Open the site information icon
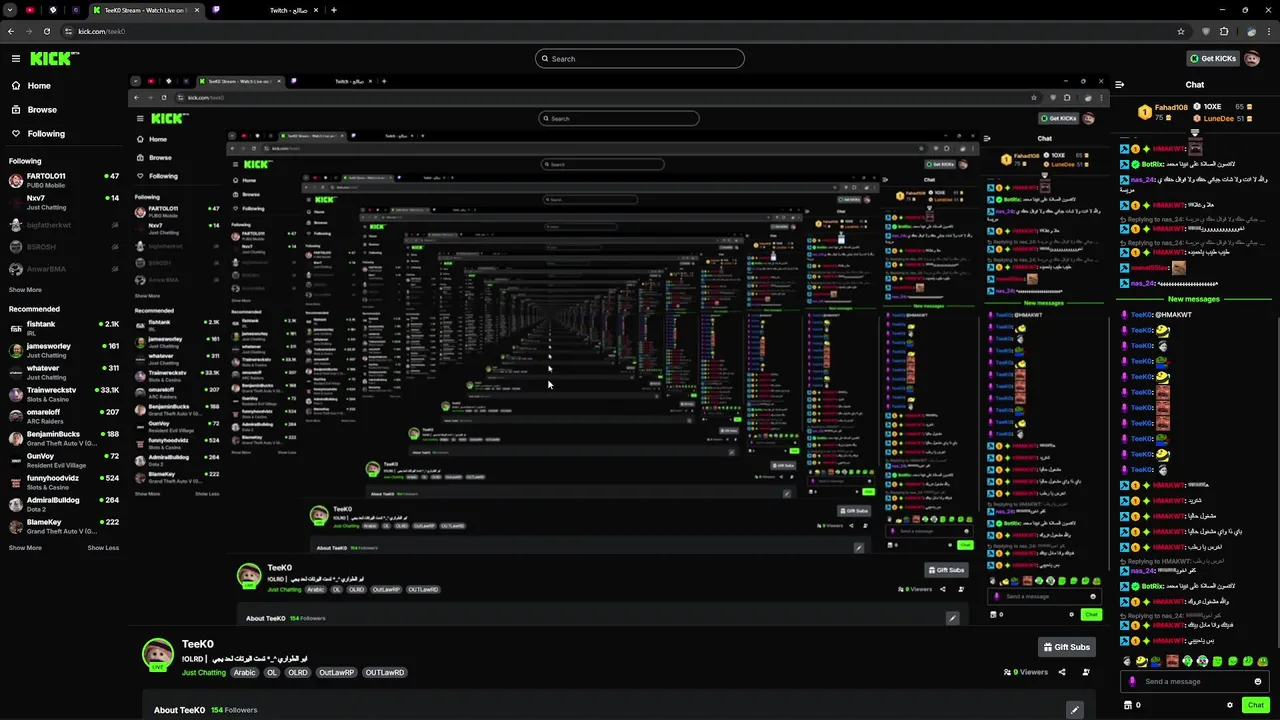 pos(69,31)
